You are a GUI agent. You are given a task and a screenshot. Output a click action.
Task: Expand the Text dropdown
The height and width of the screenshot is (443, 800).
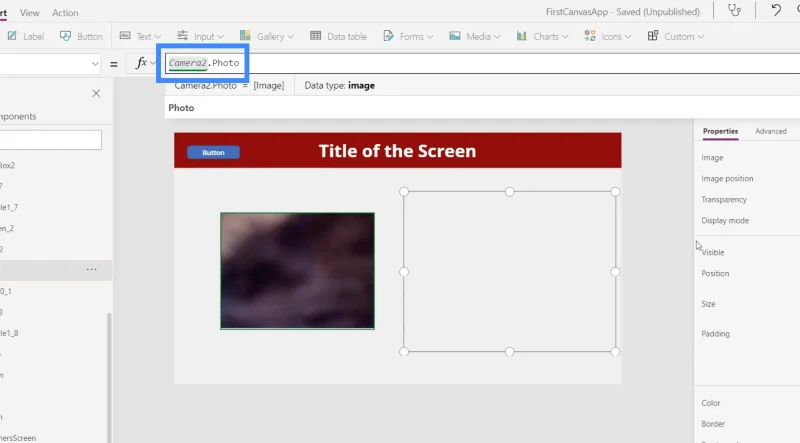[x=140, y=36]
